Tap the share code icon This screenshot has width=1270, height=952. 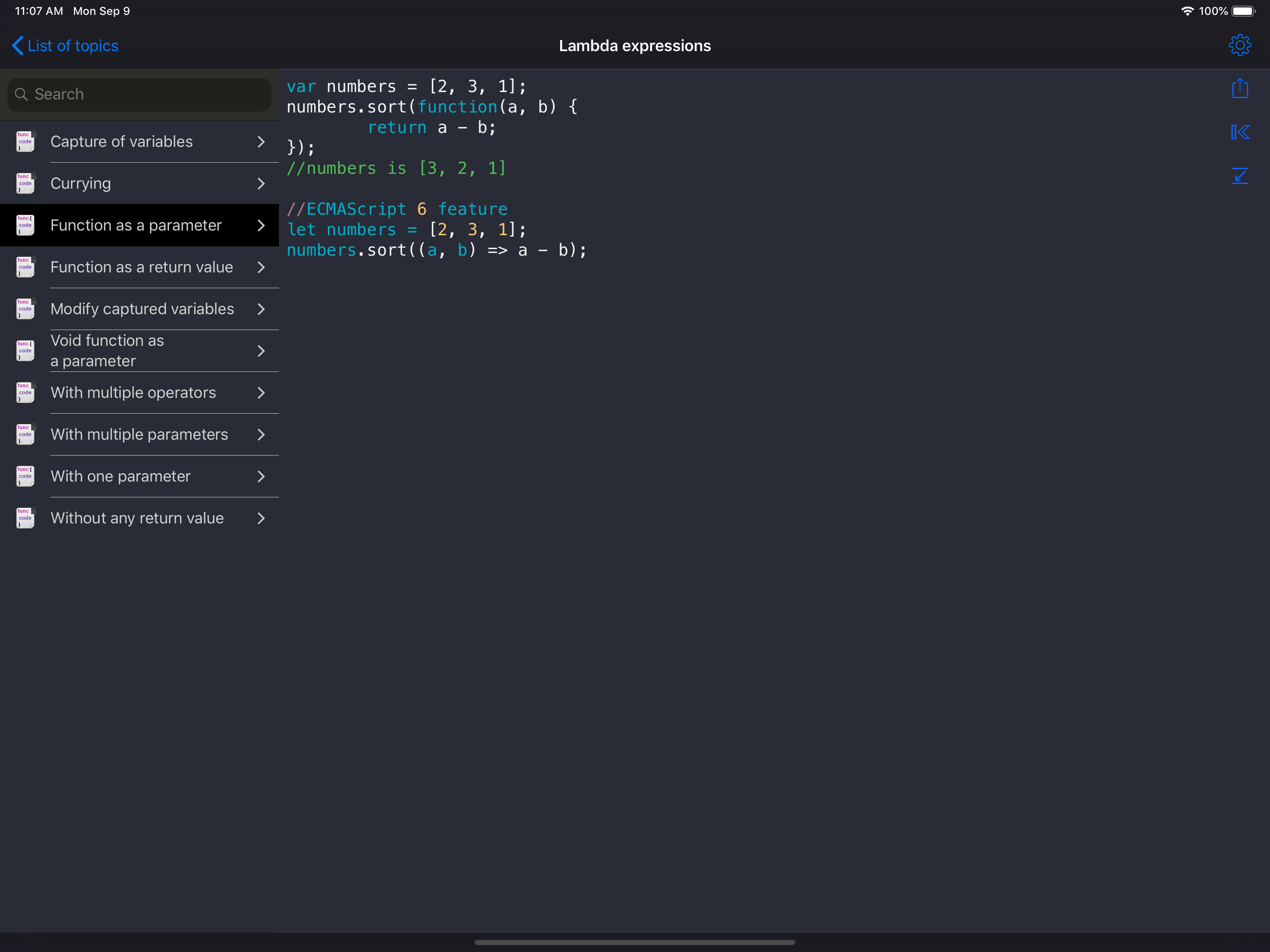click(x=1240, y=88)
